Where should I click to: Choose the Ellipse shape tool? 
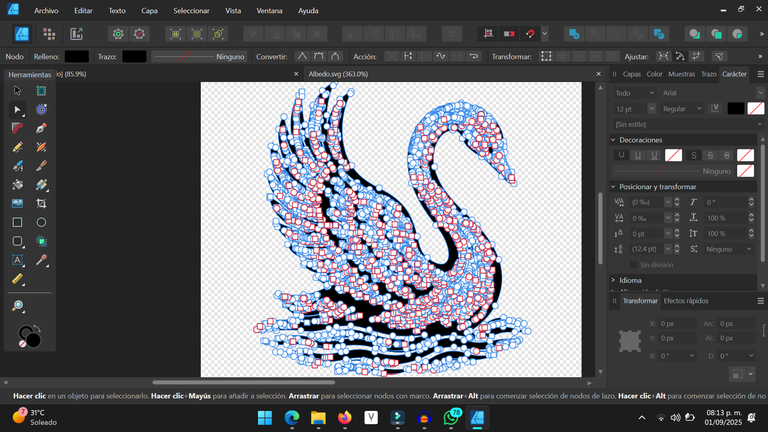pos(41,222)
